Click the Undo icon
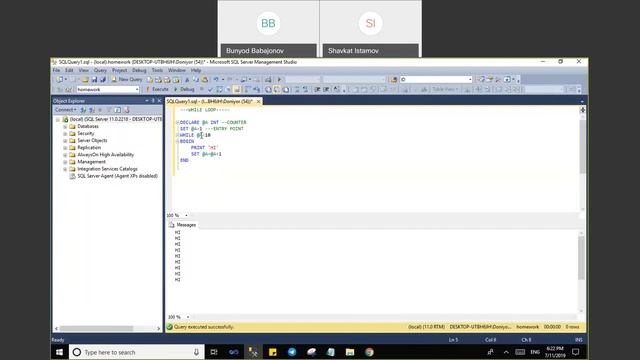 coord(216,80)
